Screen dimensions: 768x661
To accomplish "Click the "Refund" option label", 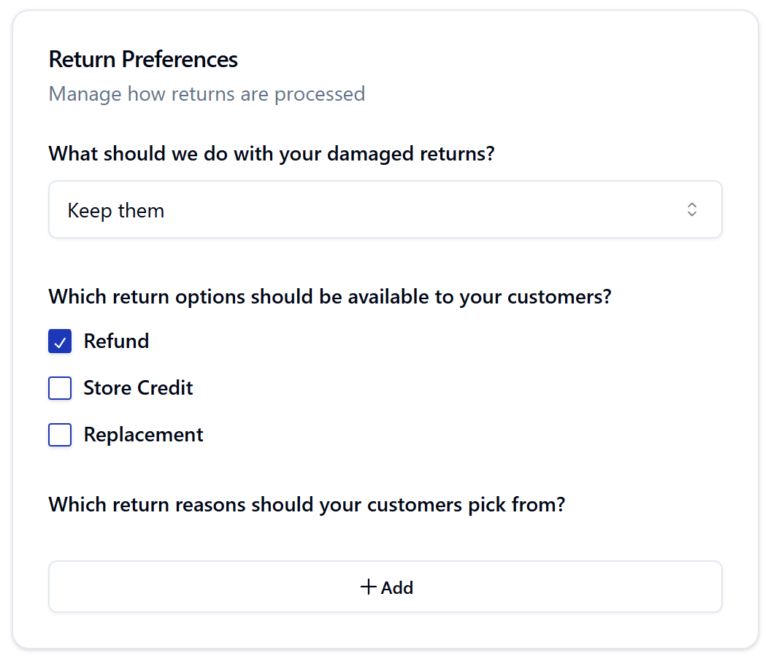I will pyautogui.click(x=116, y=341).
